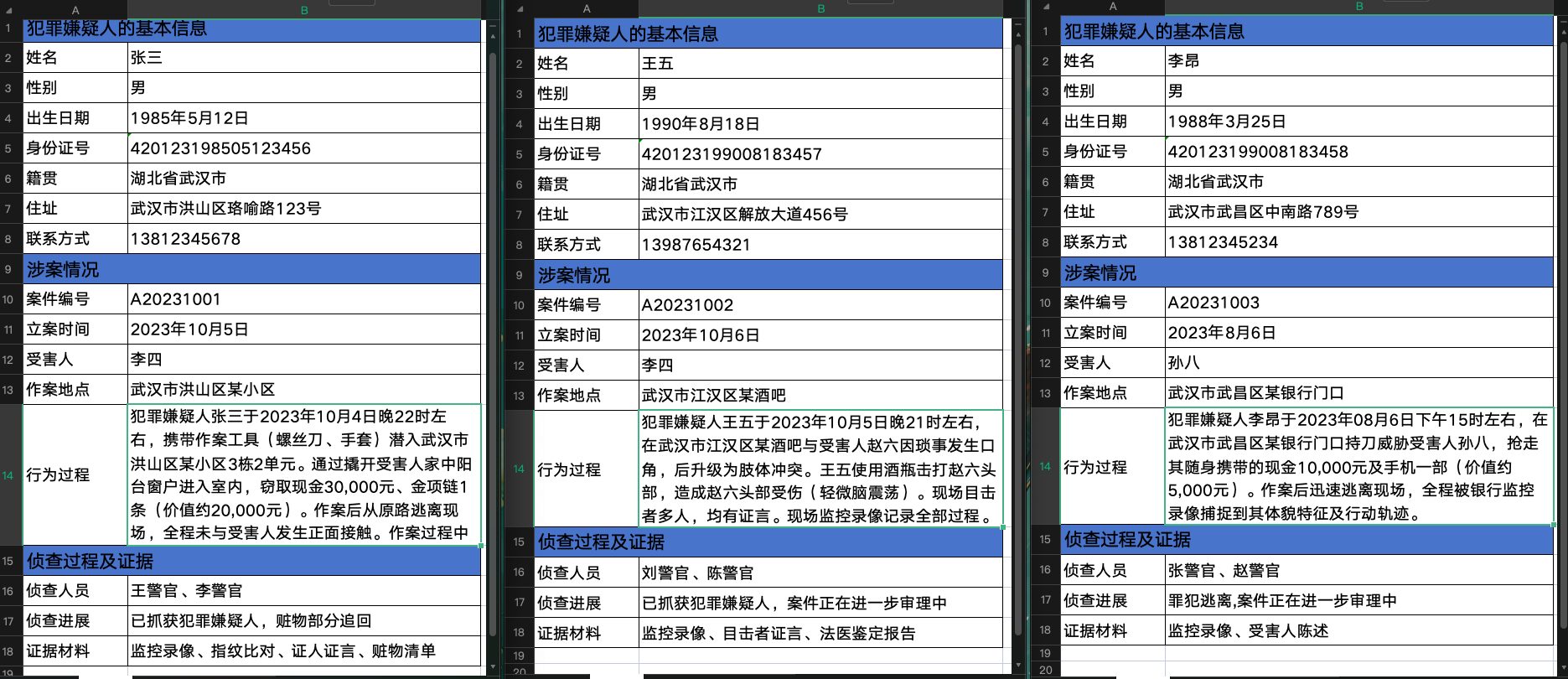1568x679 pixels.
Task: Click 行为过程 description about 张三 in left spreadsheet
Action: tap(304, 475)
